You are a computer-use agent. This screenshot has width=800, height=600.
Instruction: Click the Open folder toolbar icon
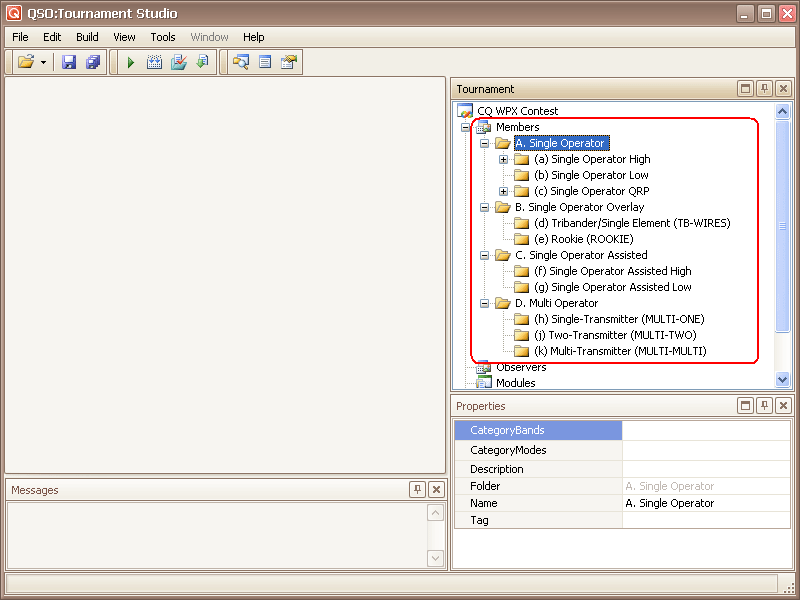pyautogui.click(x=26, y=62)
